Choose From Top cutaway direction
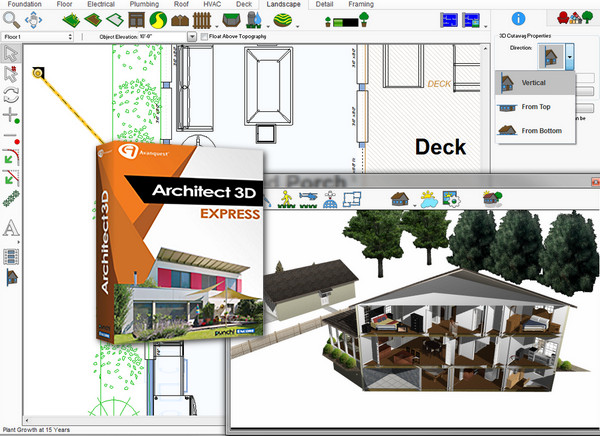Screen dimensions: 600x436 click(538, 105)
